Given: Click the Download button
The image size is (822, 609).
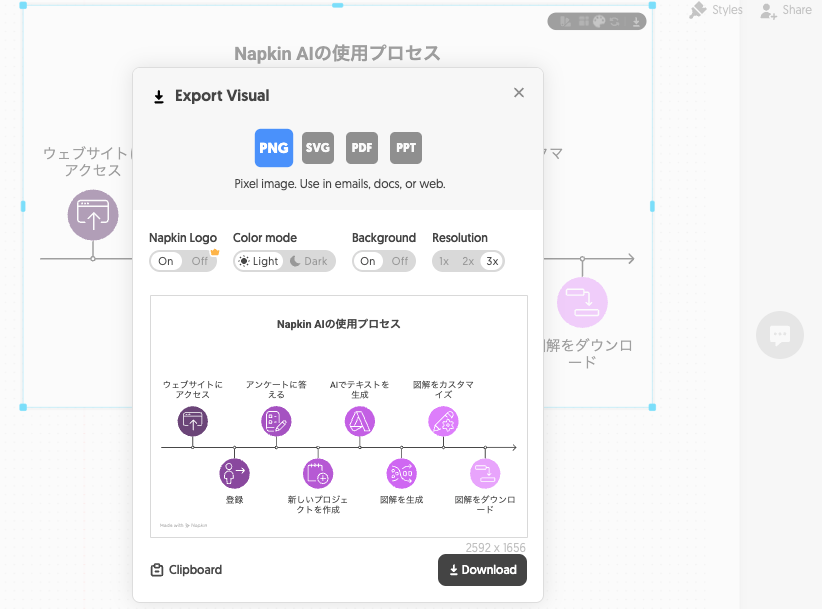Looking at the screenshot, I should click(x=482, y=570).
